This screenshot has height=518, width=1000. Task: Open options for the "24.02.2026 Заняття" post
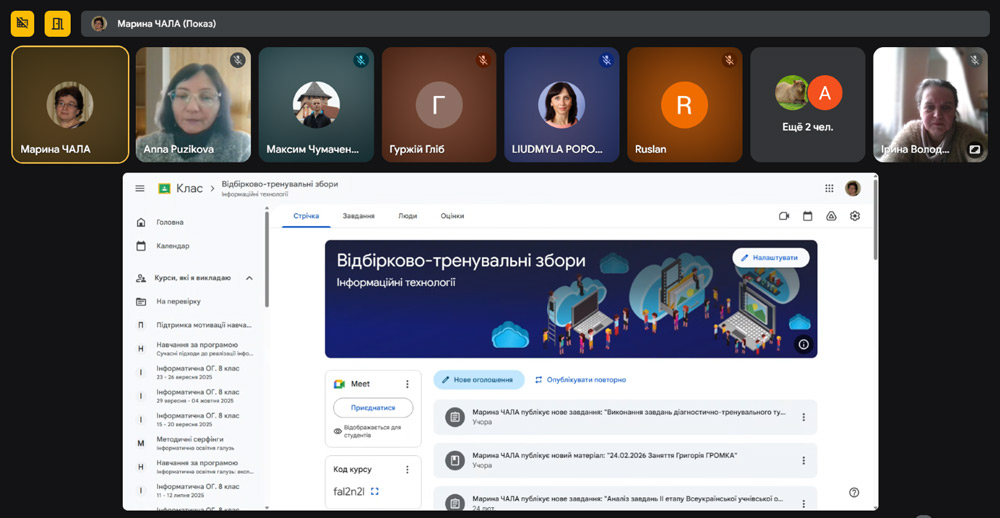click(804, 461)
